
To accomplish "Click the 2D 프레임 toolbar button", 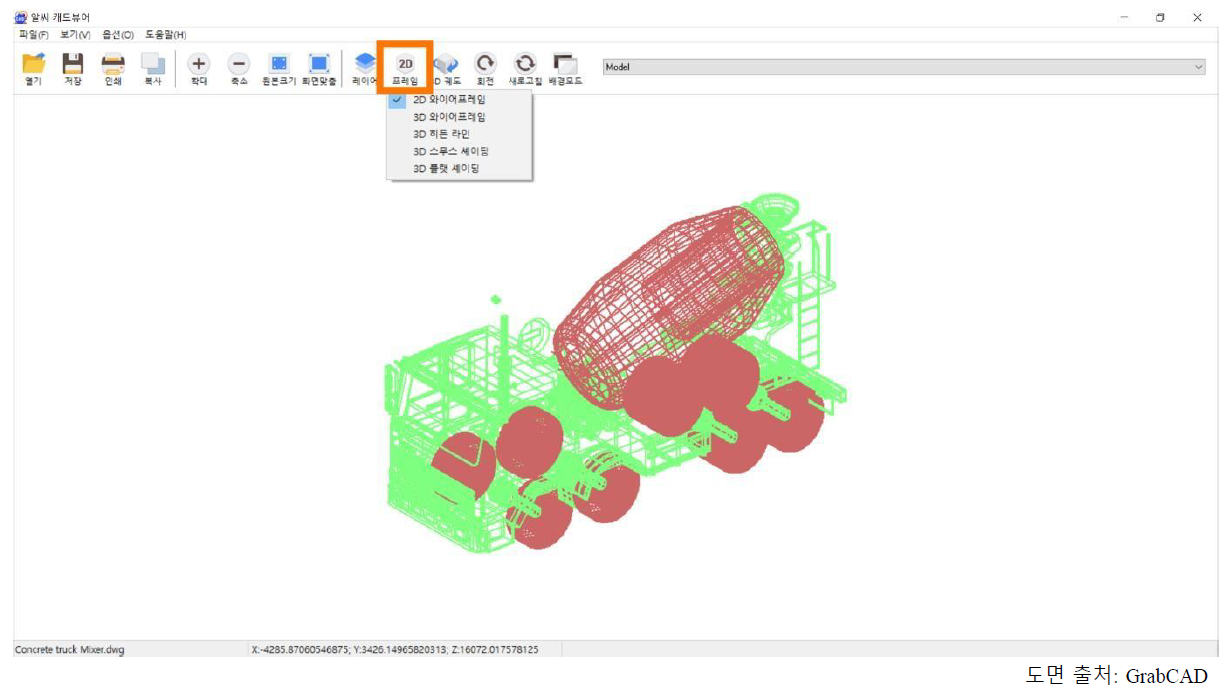I will (405, 68).
